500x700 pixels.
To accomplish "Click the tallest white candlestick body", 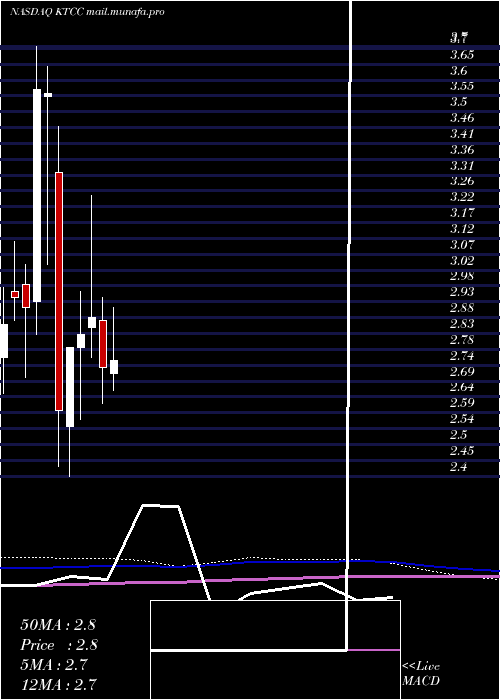I will (x=37, y=196).
